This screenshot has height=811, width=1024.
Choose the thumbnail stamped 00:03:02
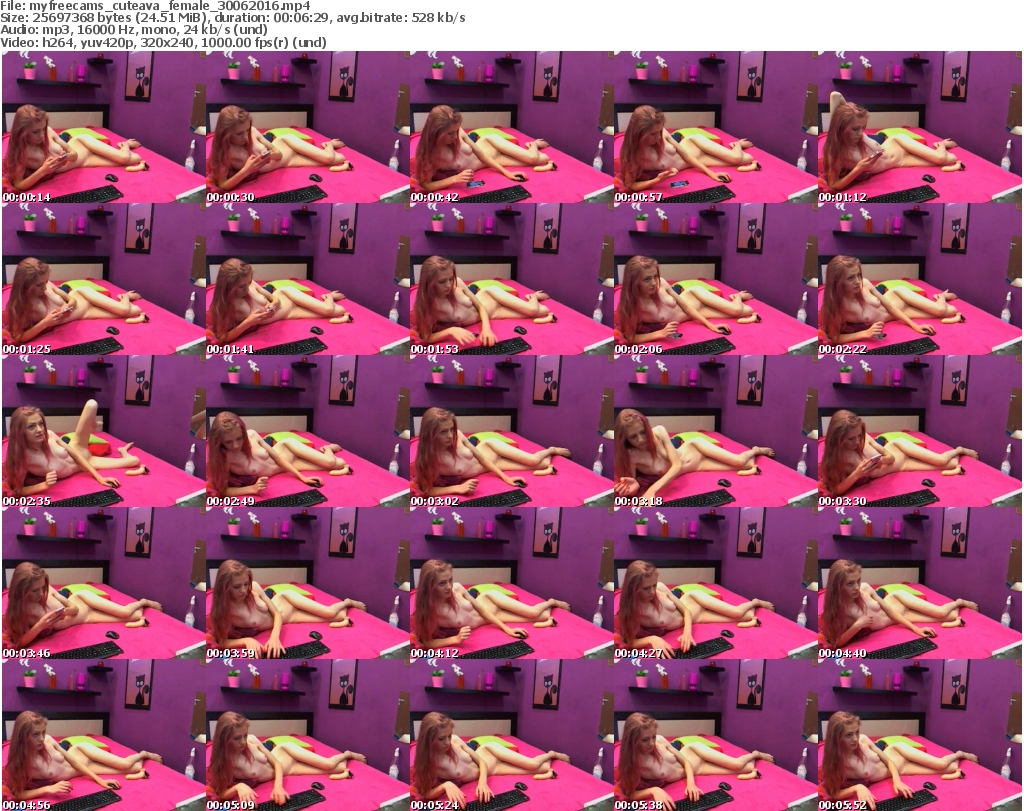click(x=511, y=431)
